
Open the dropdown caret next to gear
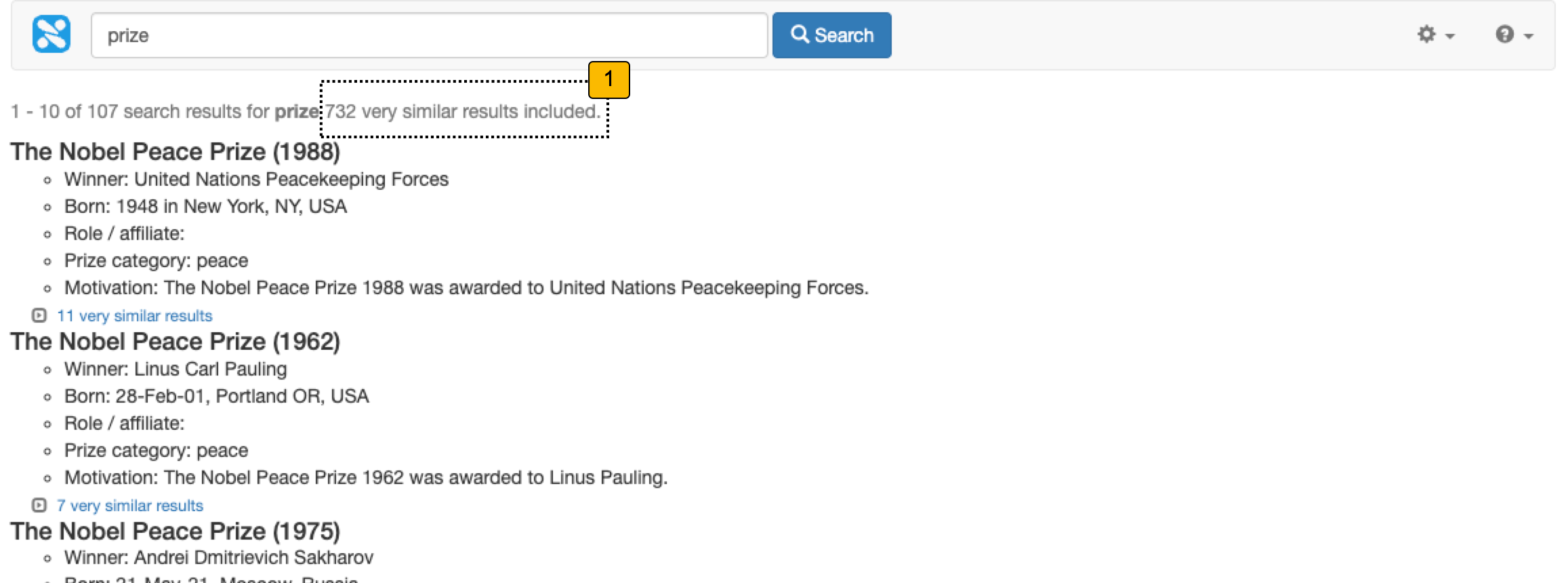pos(1450,36)
